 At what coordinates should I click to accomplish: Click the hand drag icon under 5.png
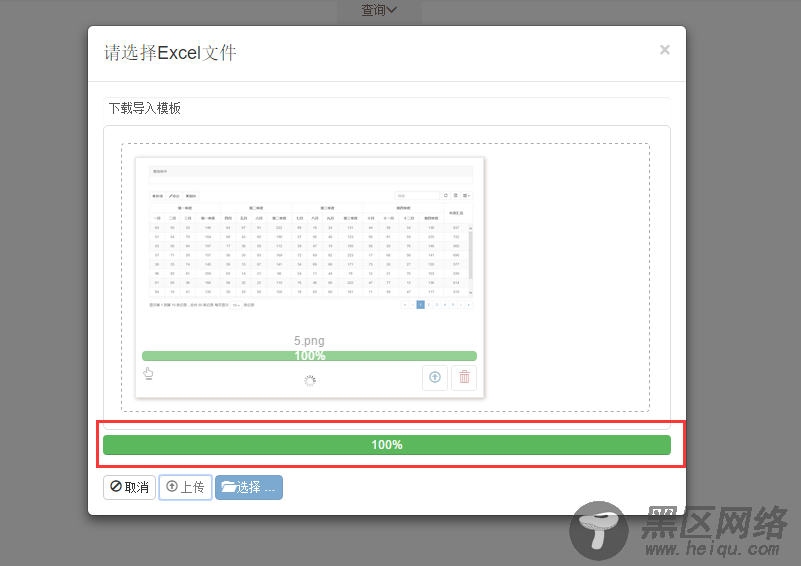[x=148, y=373]
